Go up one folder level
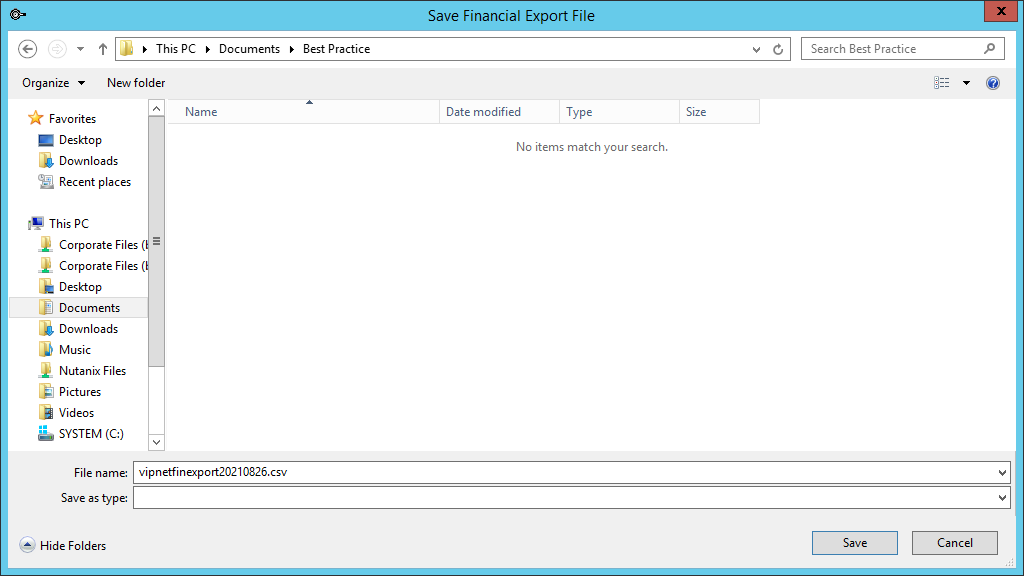 (103, 49)
